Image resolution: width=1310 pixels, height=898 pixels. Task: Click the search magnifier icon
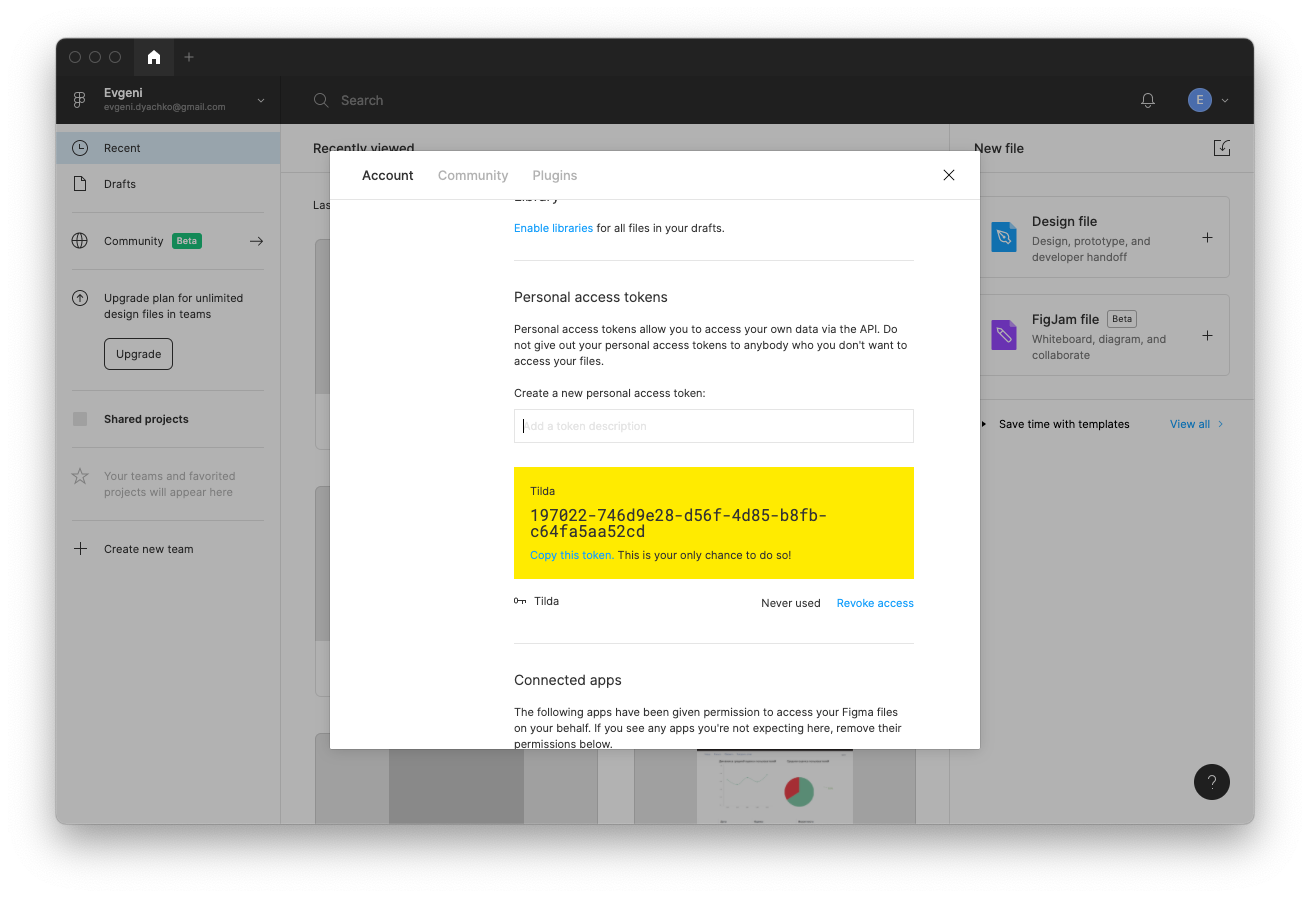click(x=321, y=100)
